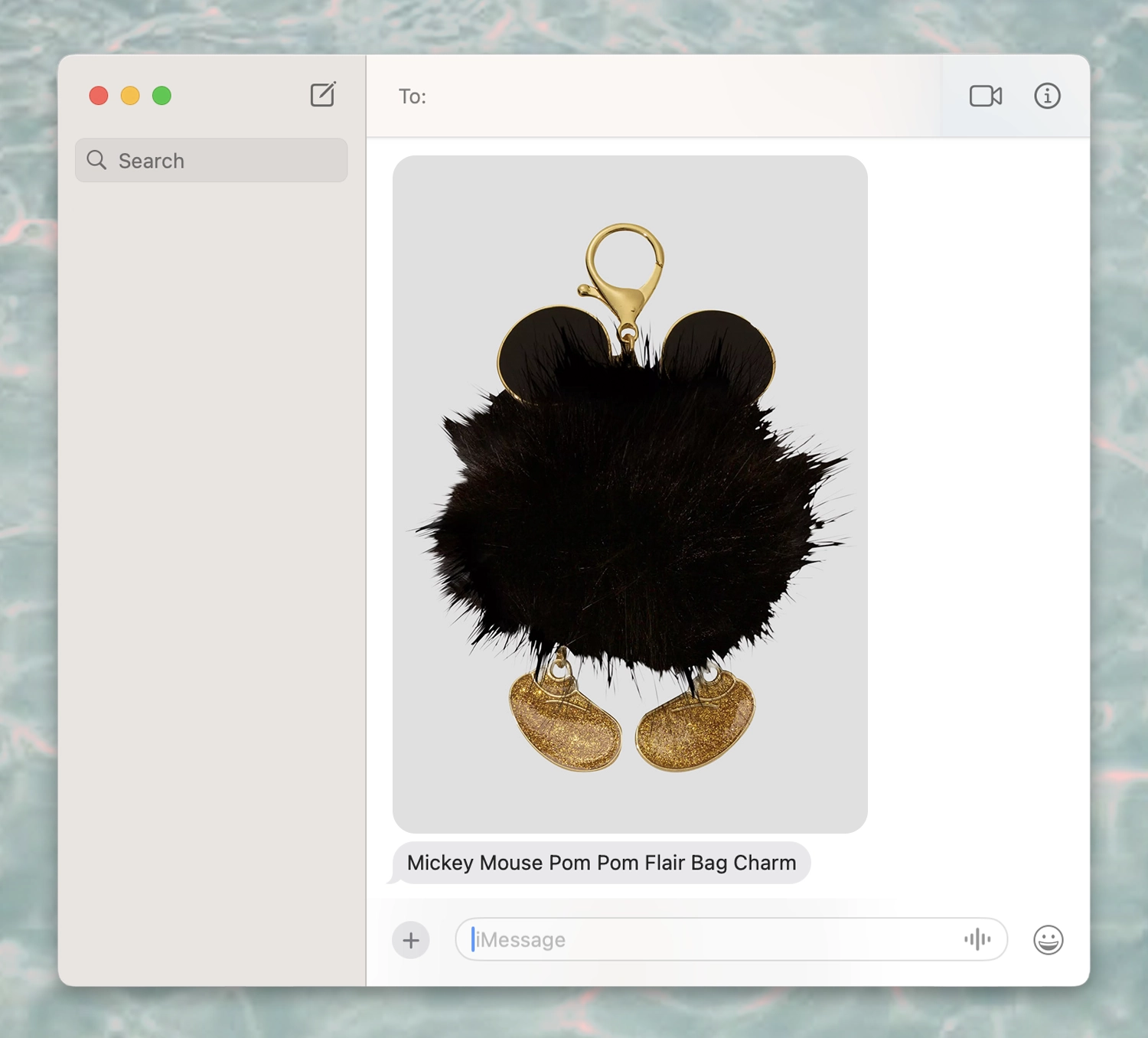Close the Messages window
Screen dimensions: 1148x1038
click(x=99, y=96)
